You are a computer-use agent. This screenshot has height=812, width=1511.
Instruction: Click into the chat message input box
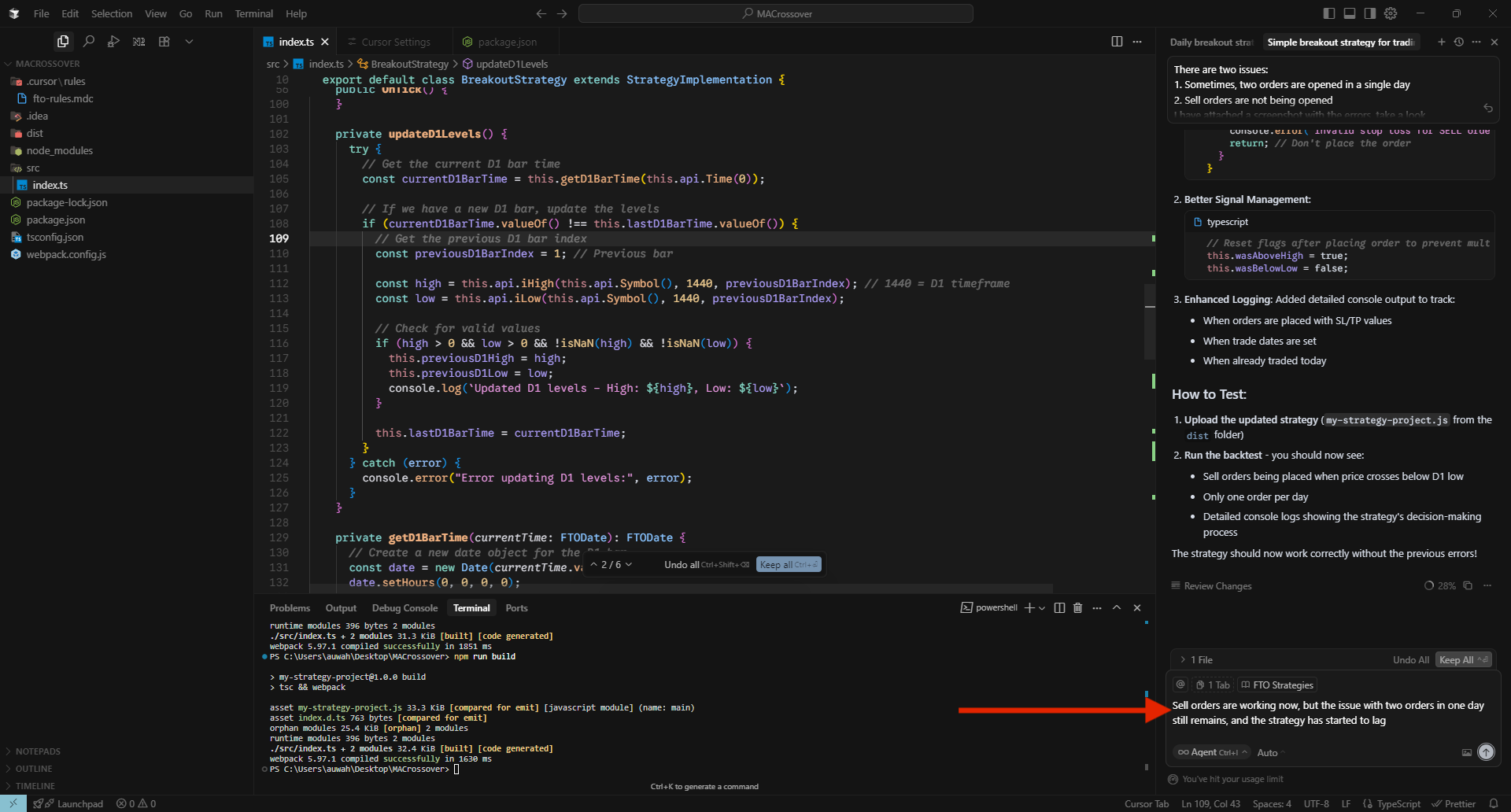pos(1328,713)
